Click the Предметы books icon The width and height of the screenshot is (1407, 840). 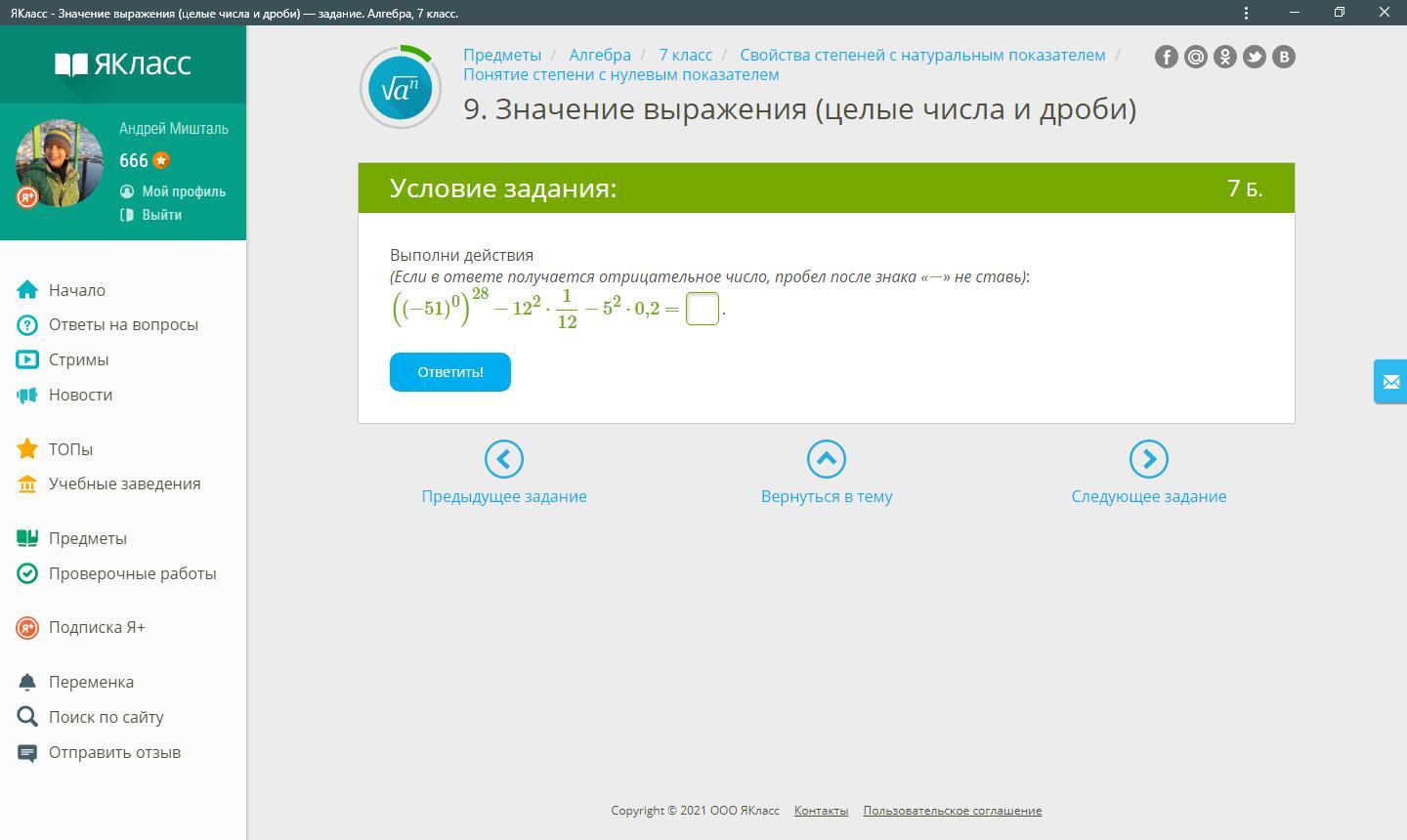point(27,538)
